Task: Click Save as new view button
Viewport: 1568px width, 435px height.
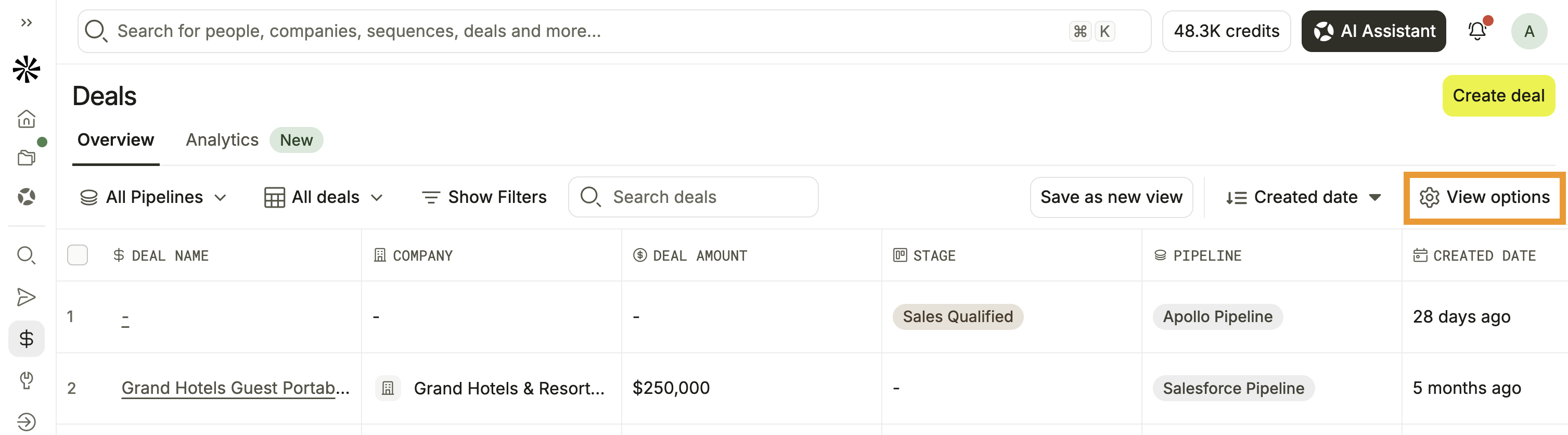Action: pyautogui.click(x=1111, y=197)
